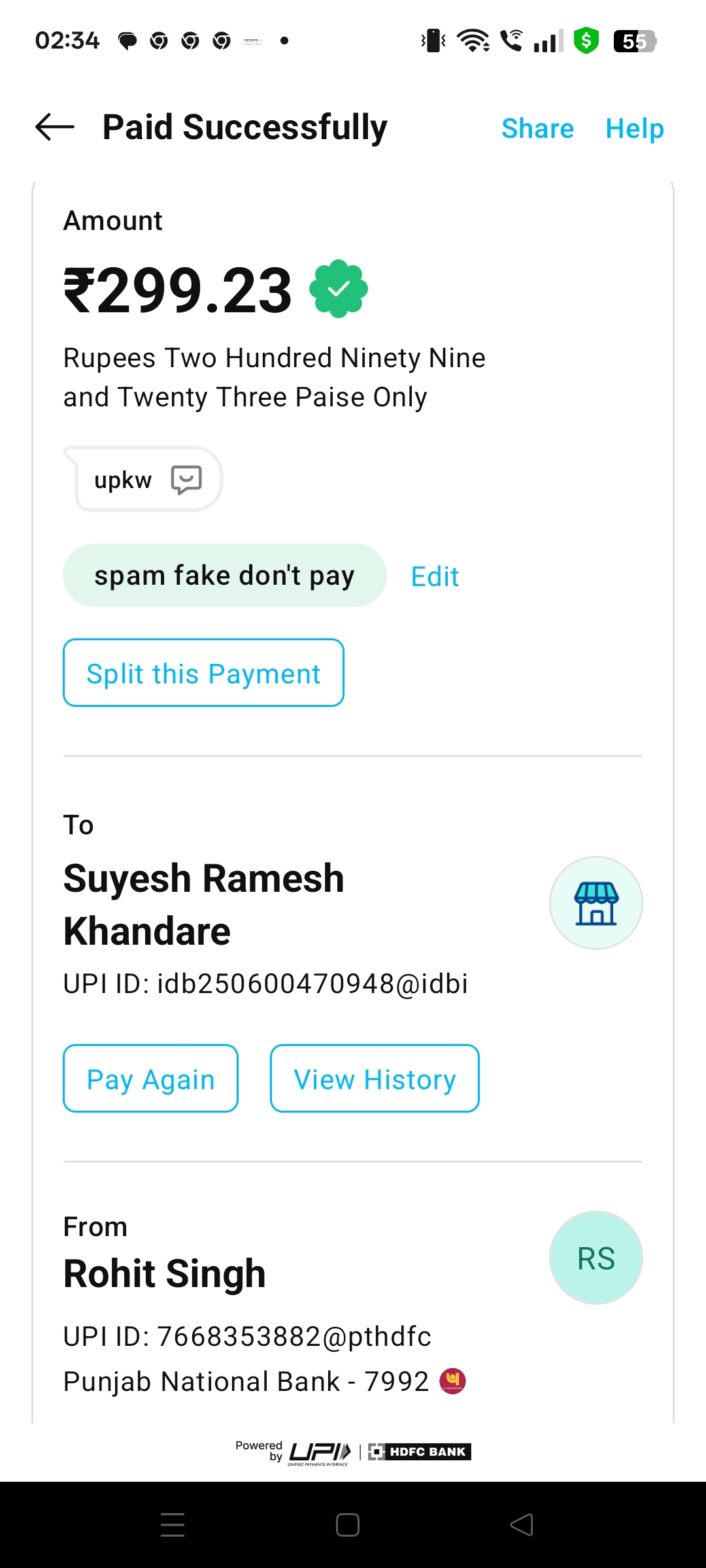Tap the green verified checkmark badge
The image size is (706, 1568).
tap(339, 289)
